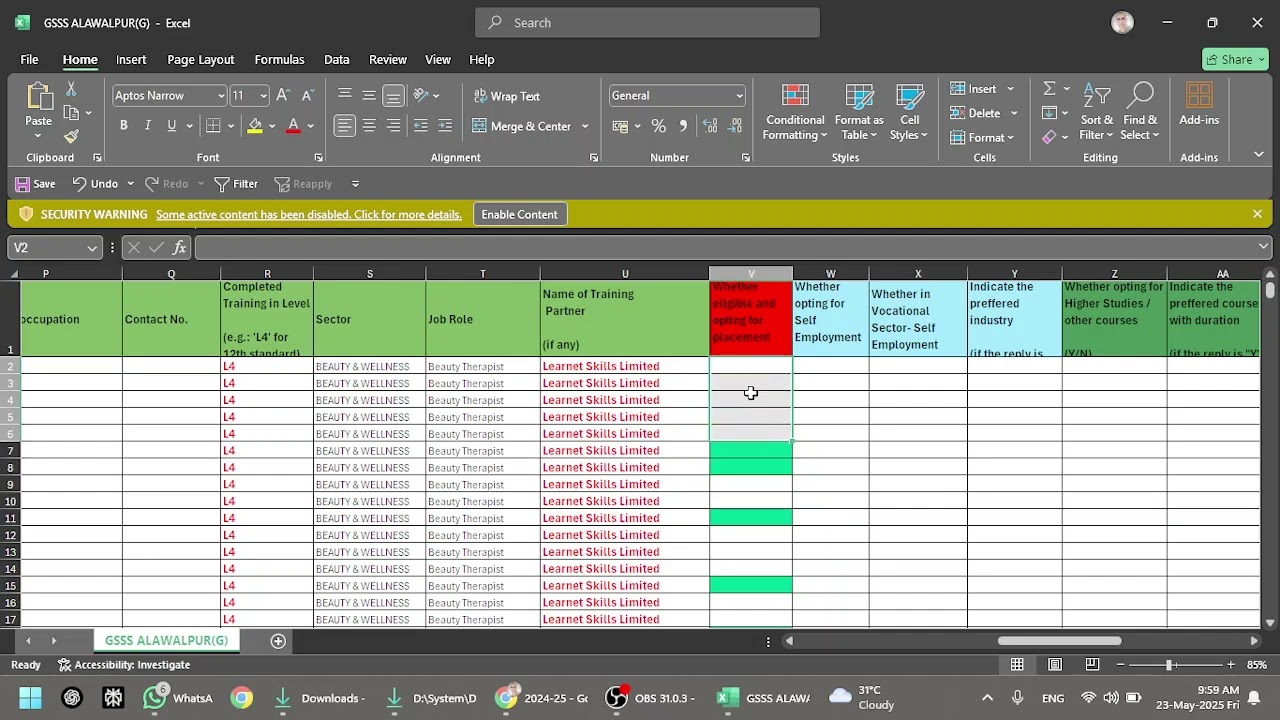The width and height of the screenshot is (1280, 720).
Task: Increase font size with larger A
Action: click(283, 95)
